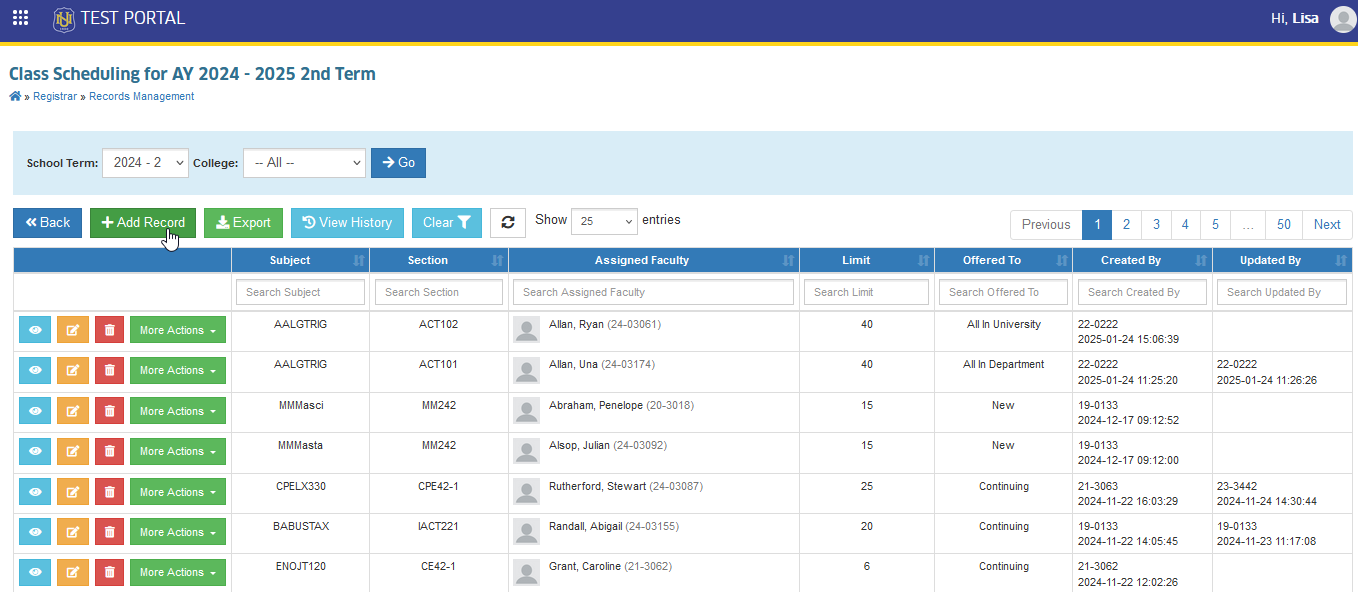
Task: Sort table by Offered To column
Action: point(1003,260)
